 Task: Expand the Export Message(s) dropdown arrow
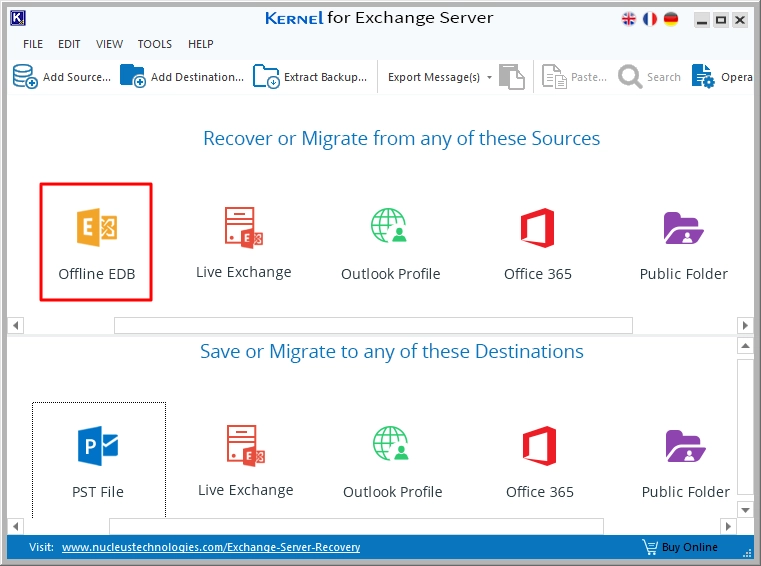click(x=489, y=77)
